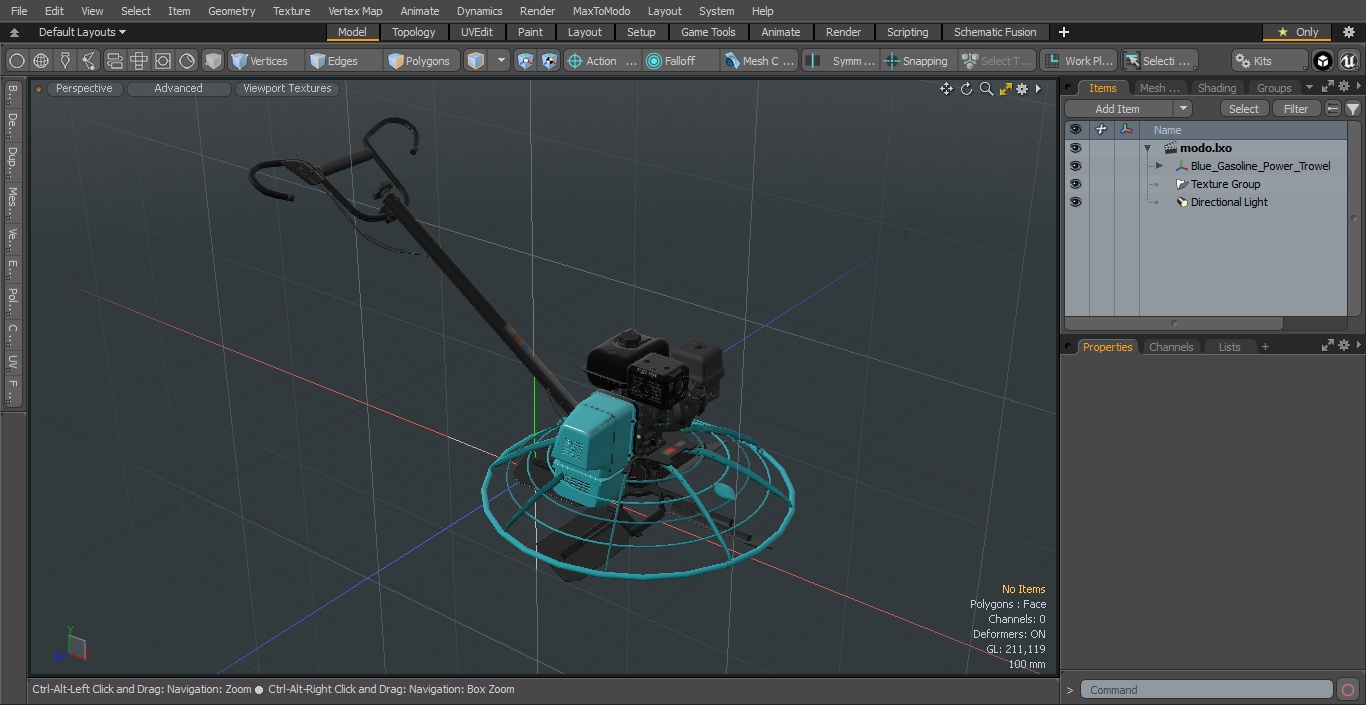Screen dimensions: 1366x705
Task: Switch to the Schematic Fusion tab
Action: pos(995,32)
